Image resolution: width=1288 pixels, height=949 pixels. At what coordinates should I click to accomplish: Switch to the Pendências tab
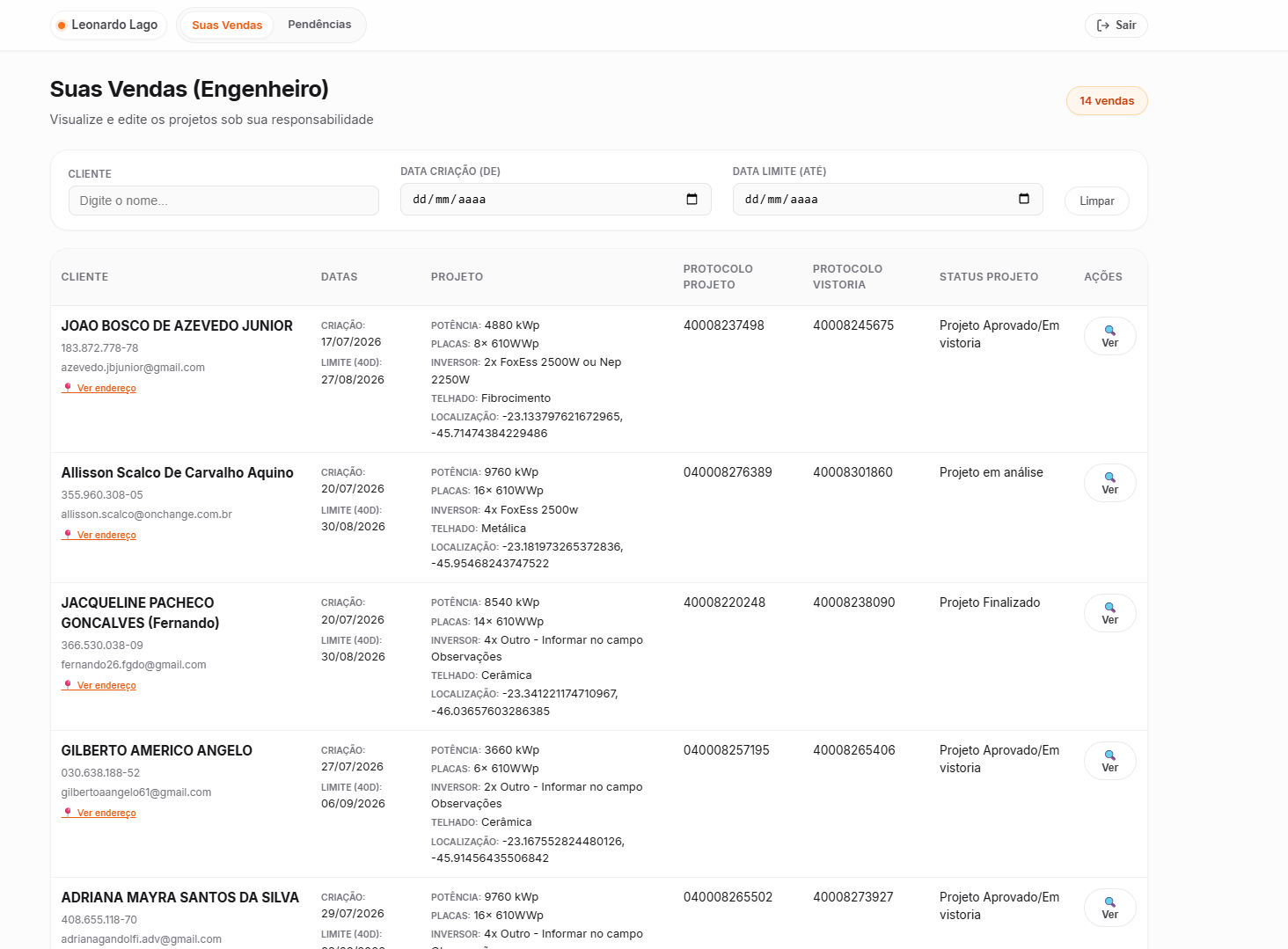point(319,25)
